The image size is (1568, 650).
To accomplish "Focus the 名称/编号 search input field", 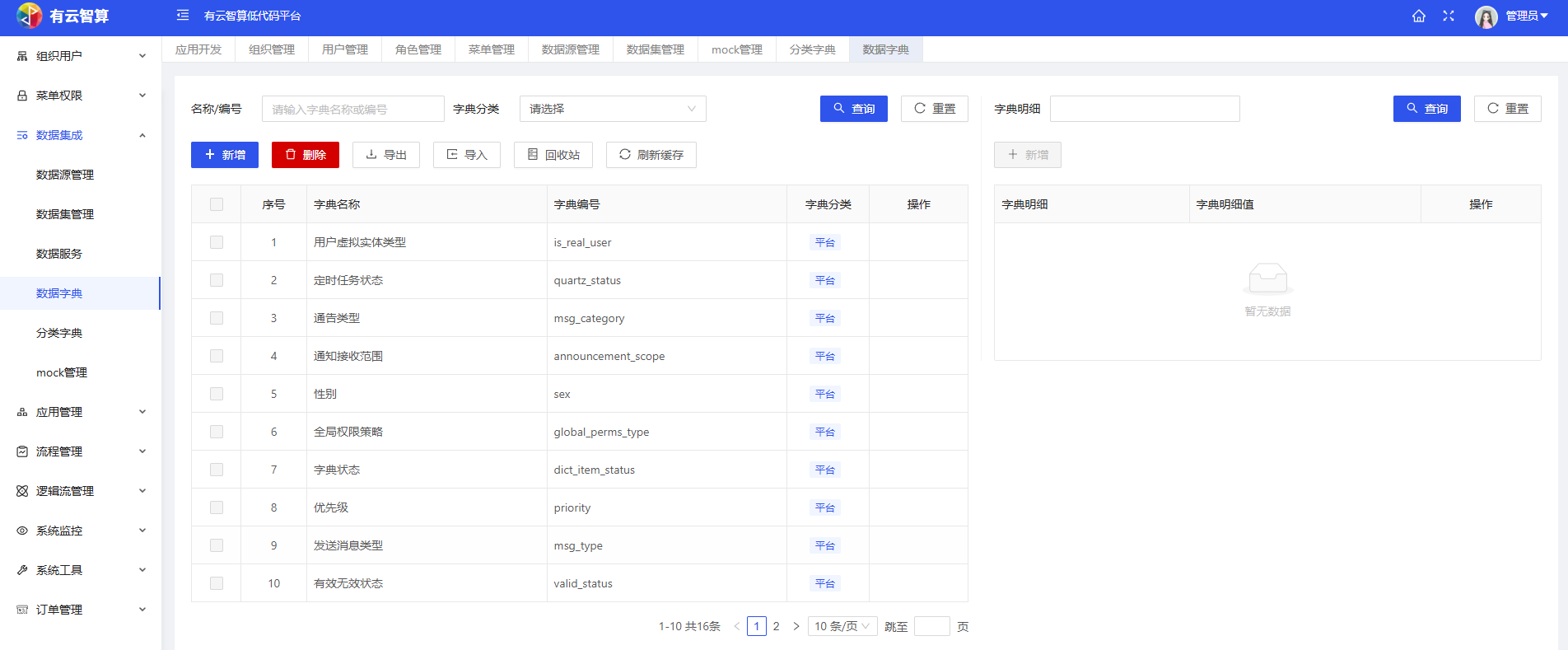I will point(352,109).
